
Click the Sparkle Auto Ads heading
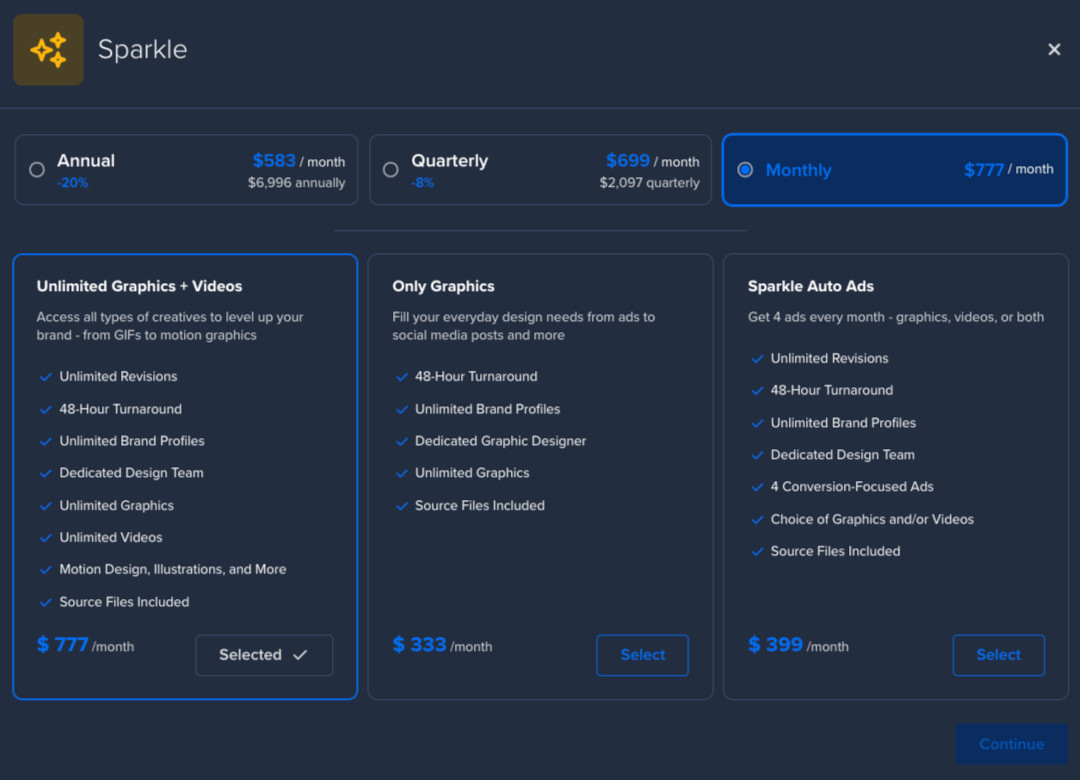coord(811,286)
